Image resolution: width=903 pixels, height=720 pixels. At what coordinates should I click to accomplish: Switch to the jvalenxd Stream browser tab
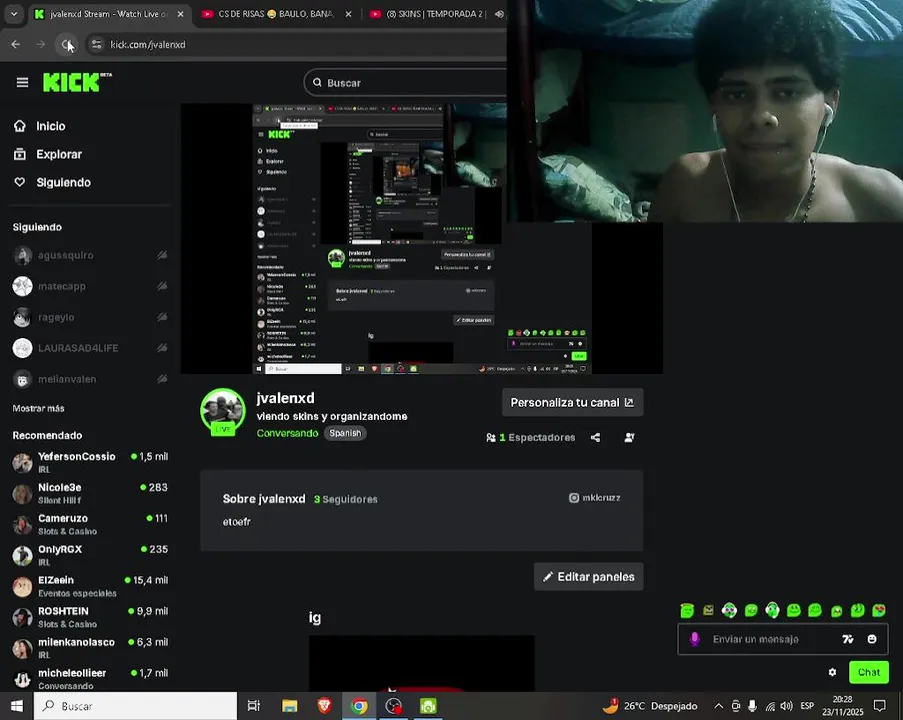tap(108, 14)
